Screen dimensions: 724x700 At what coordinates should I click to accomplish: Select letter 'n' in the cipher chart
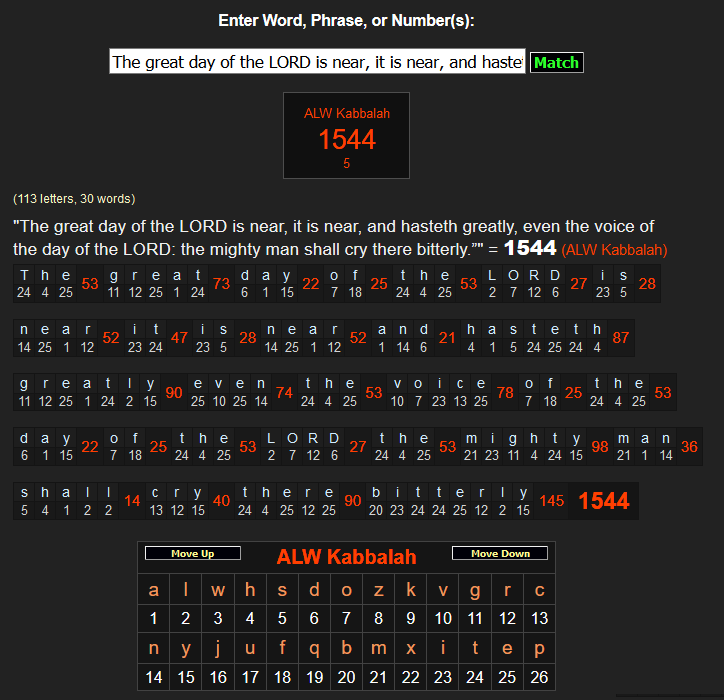[153, 648]
